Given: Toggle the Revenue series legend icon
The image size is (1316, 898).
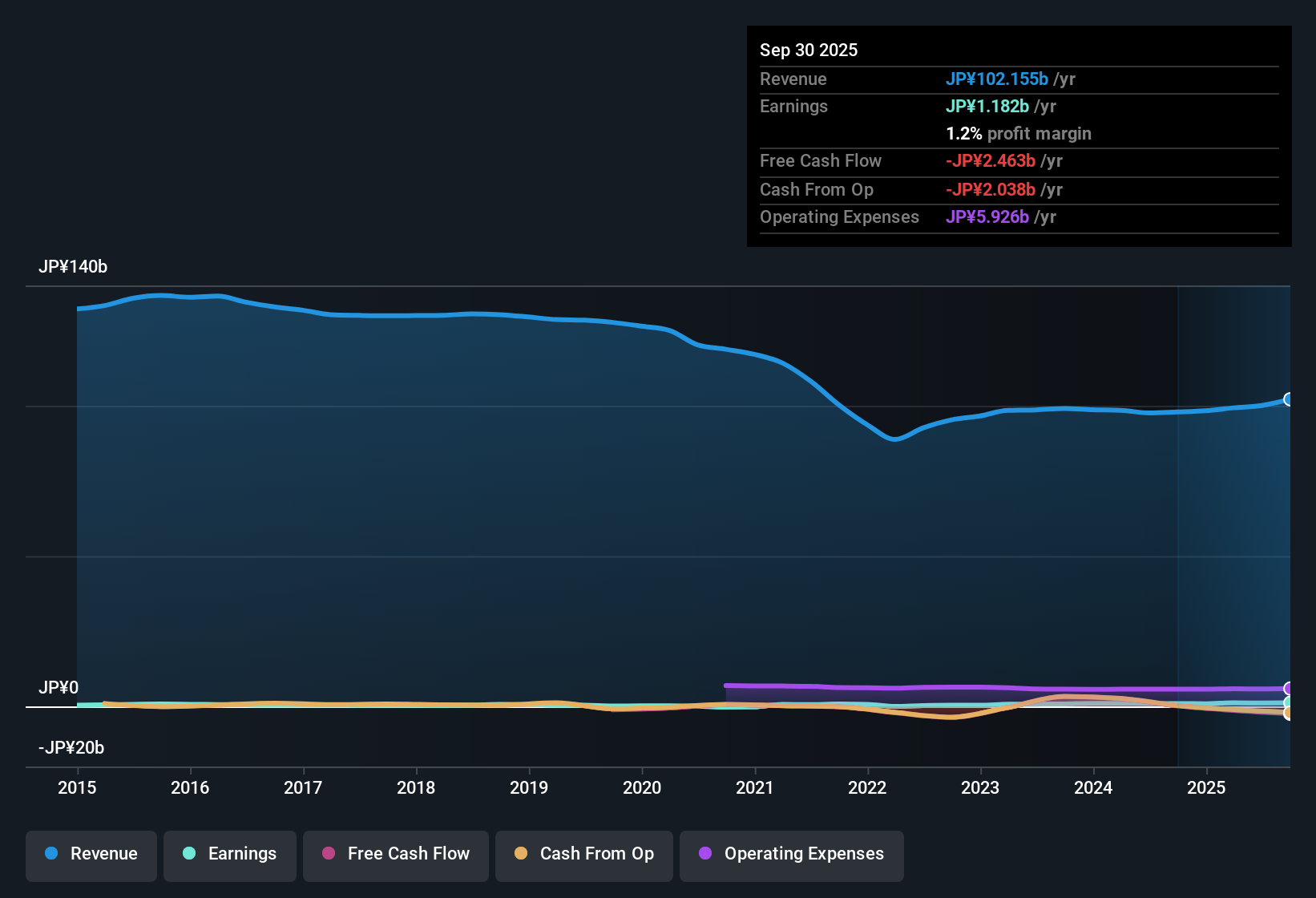Looking at the screenshot, I should click(50, 854).
